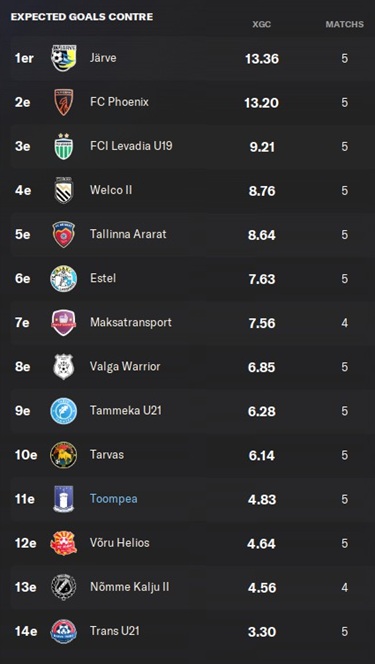
Task: Click the Järve club crest
Action: pyautogui.click(x=63, y=58)
